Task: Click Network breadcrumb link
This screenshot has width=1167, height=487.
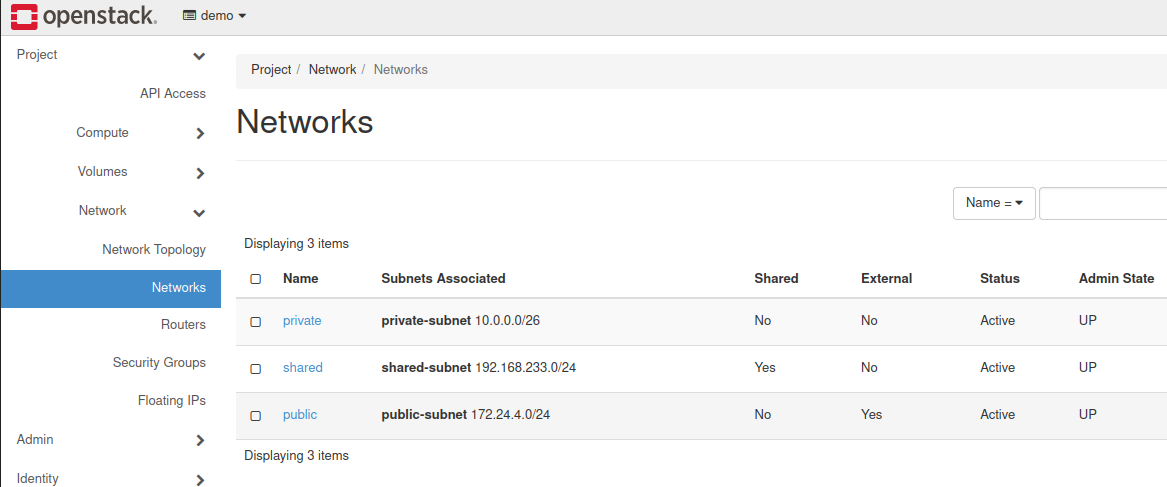Action: click(x=332, y=69)
